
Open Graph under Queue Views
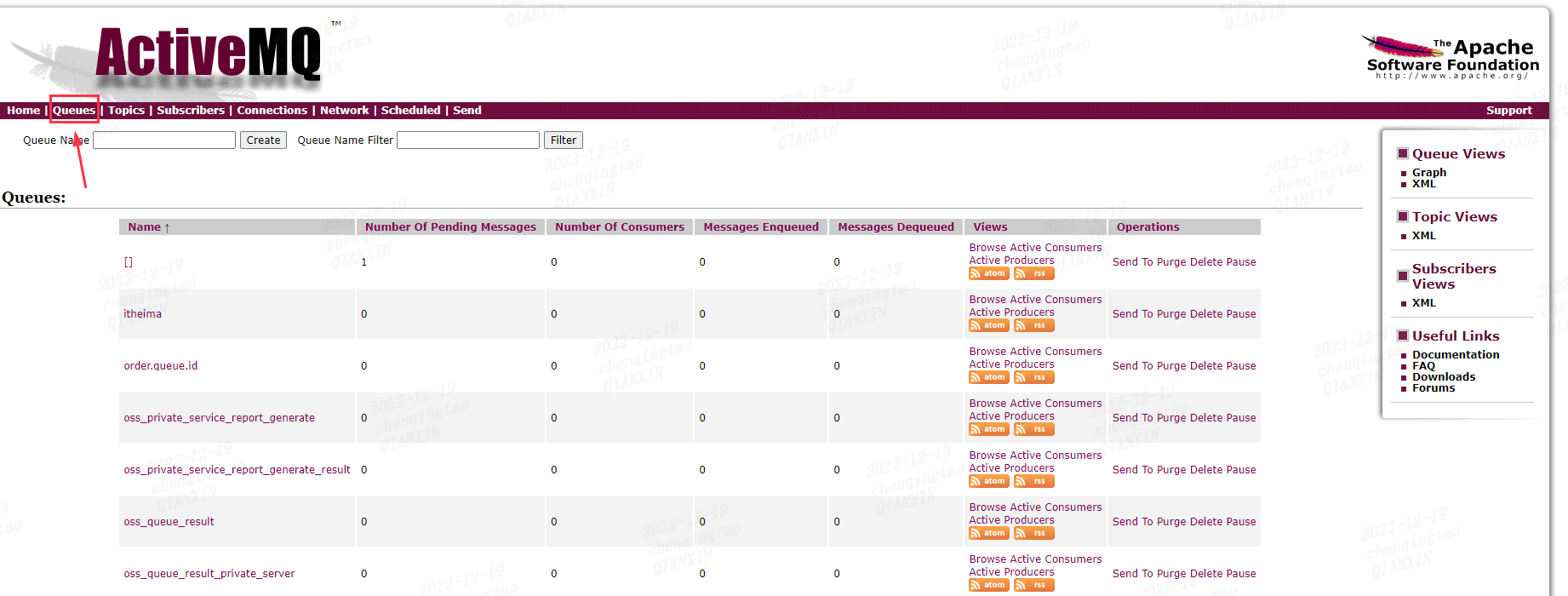tap(1429, 173)
